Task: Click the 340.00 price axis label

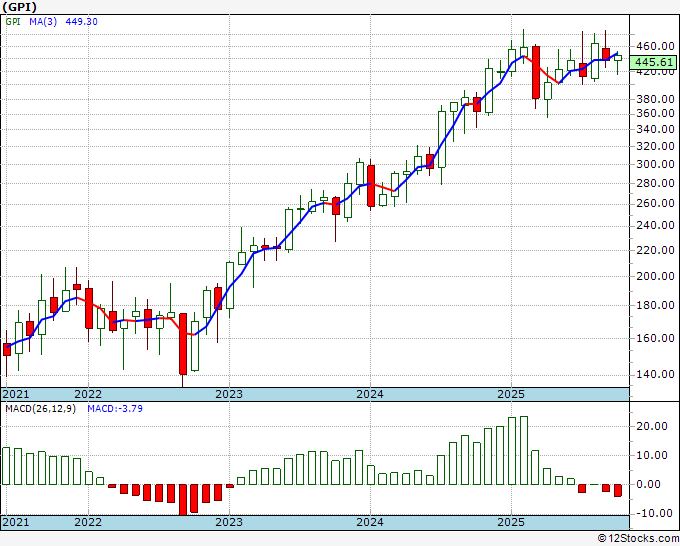Action: coord(655,129)
